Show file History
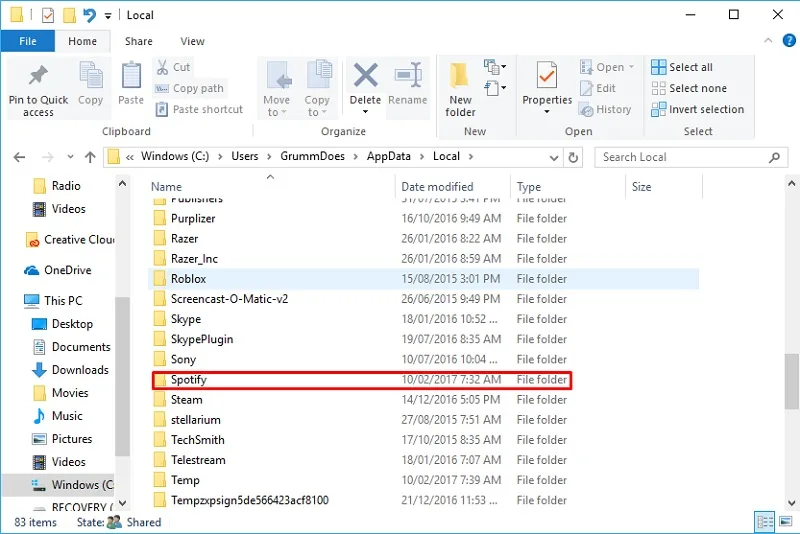 [606, 109]
